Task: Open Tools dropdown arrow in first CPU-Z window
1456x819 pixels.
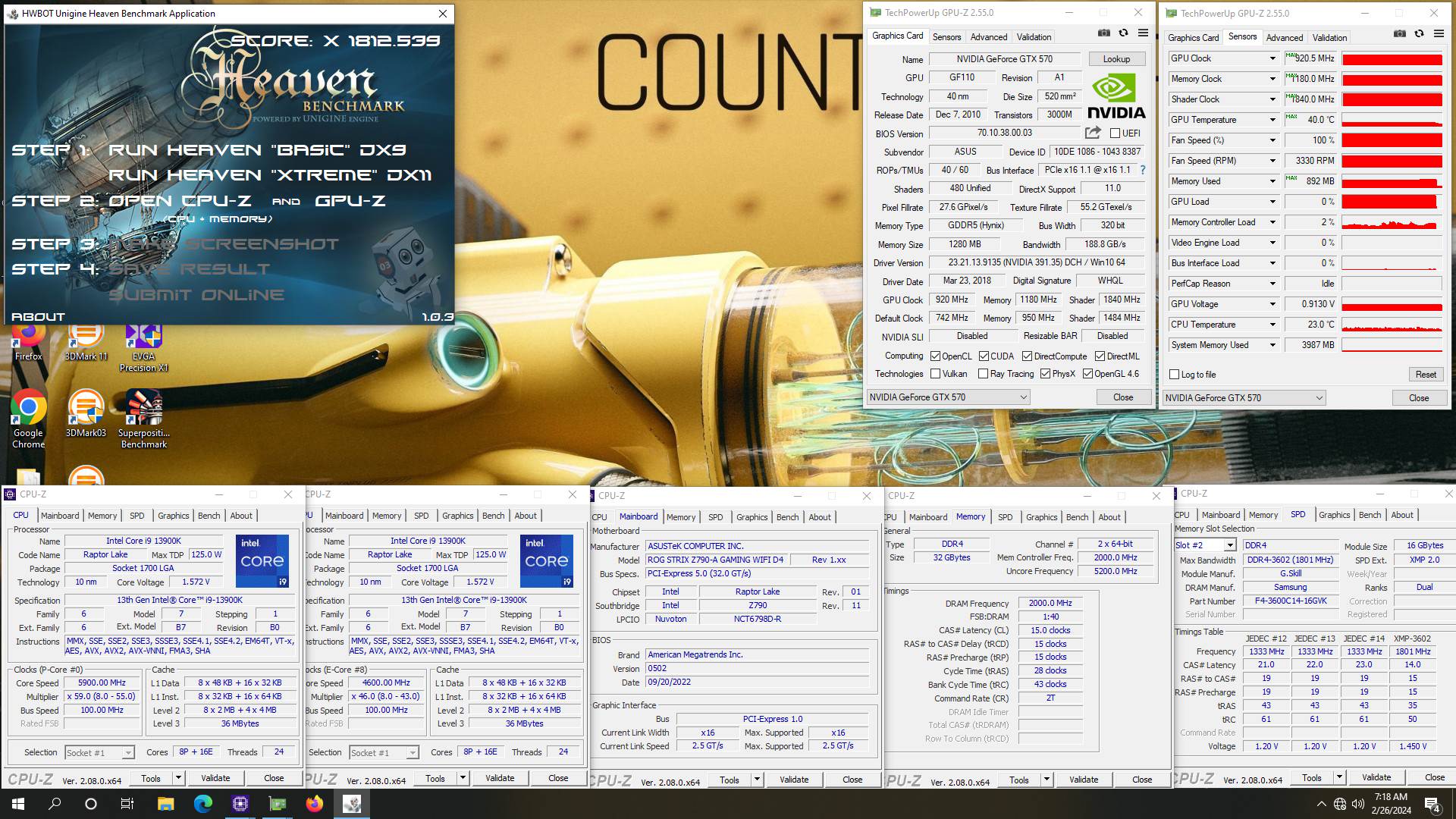Action: [x=178, y=778]
